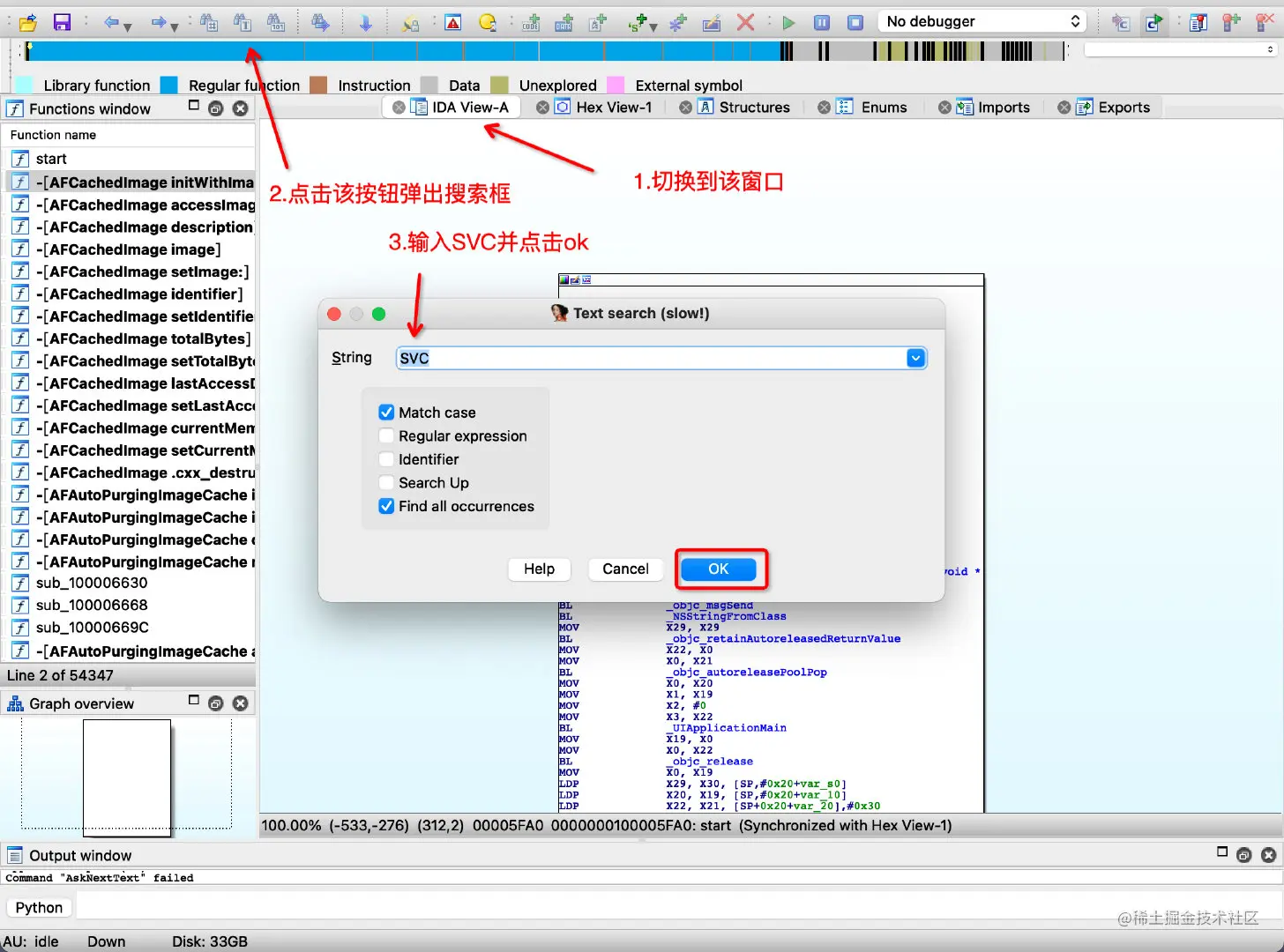Viewport: 1284px width, 952px height.
Task: Toggle the Match case checkbox
Action: pyautogui.click(x=386, y=412)
